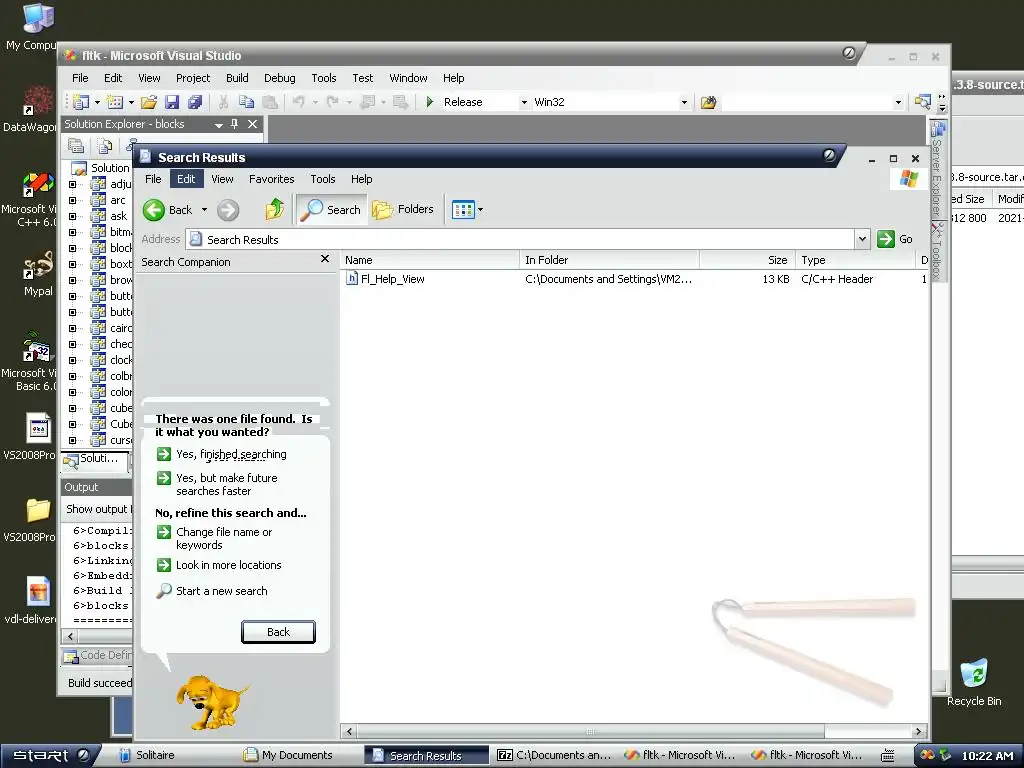1024x768 pixels.
Task: Toggle the Folders pane button
Action: [x=403, y=210]
